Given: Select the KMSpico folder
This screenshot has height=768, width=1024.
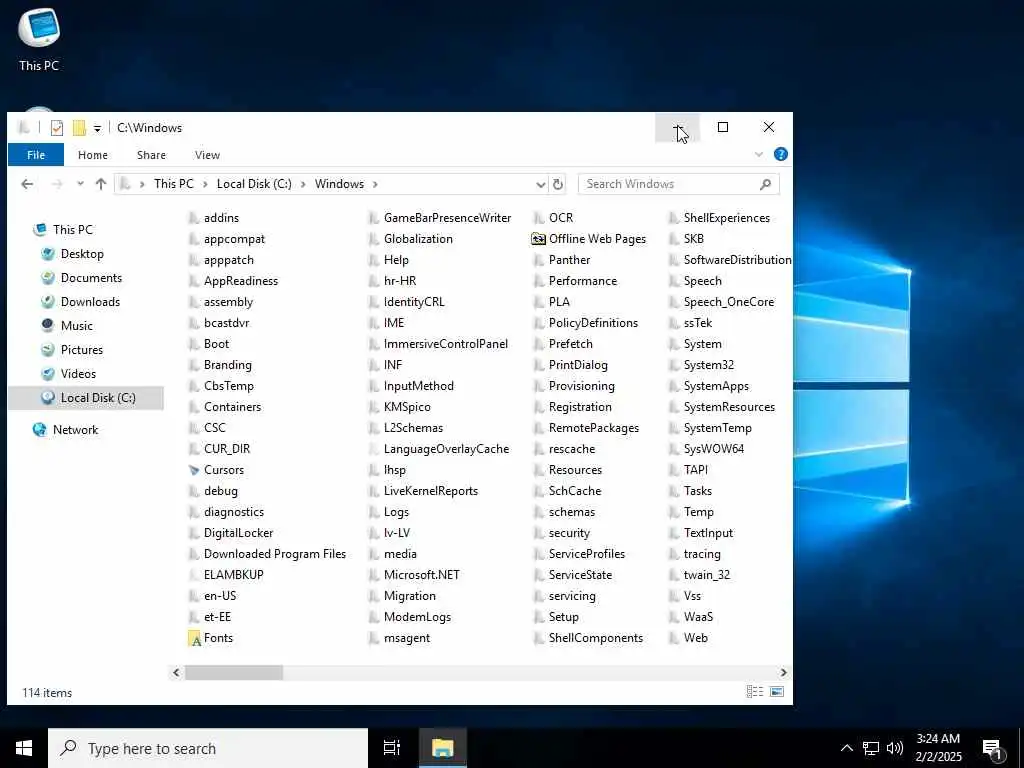Looking at the screenshot, I should pos(400,407).
